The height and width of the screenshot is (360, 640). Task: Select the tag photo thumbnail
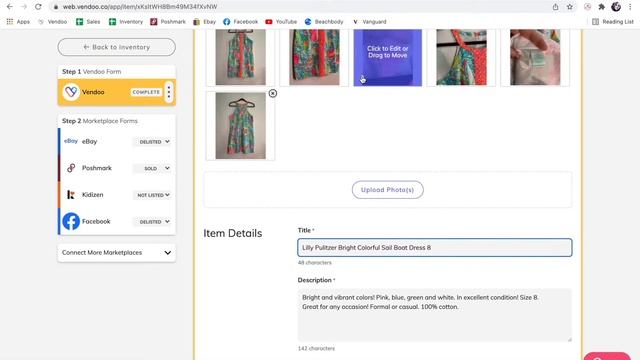[x=535, y=57]
